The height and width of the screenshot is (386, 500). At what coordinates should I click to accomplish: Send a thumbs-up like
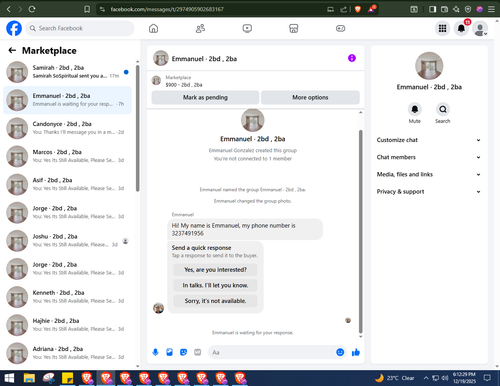coord(356,352)
